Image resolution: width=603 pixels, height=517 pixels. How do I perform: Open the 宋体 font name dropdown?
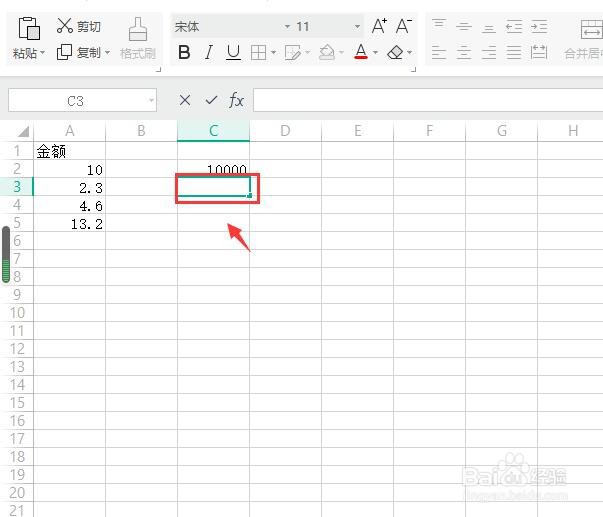[x=287, y=27]
